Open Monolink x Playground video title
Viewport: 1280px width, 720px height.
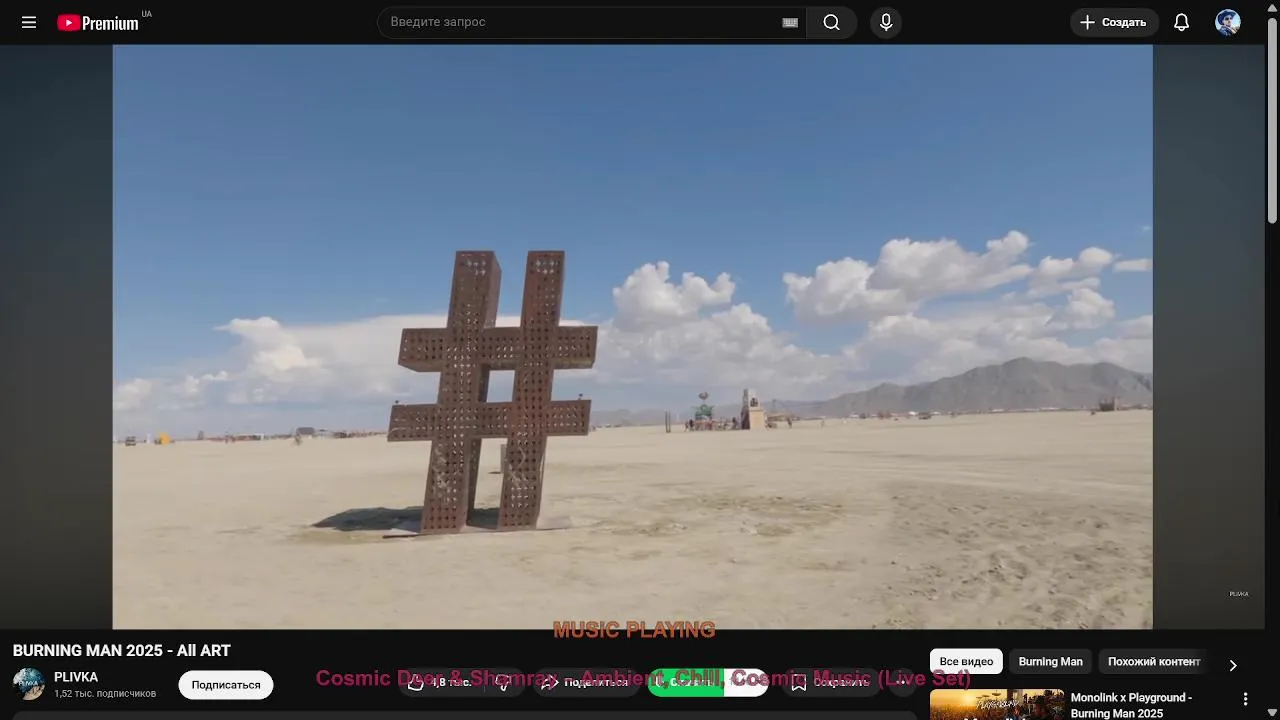pos(1131,705)
